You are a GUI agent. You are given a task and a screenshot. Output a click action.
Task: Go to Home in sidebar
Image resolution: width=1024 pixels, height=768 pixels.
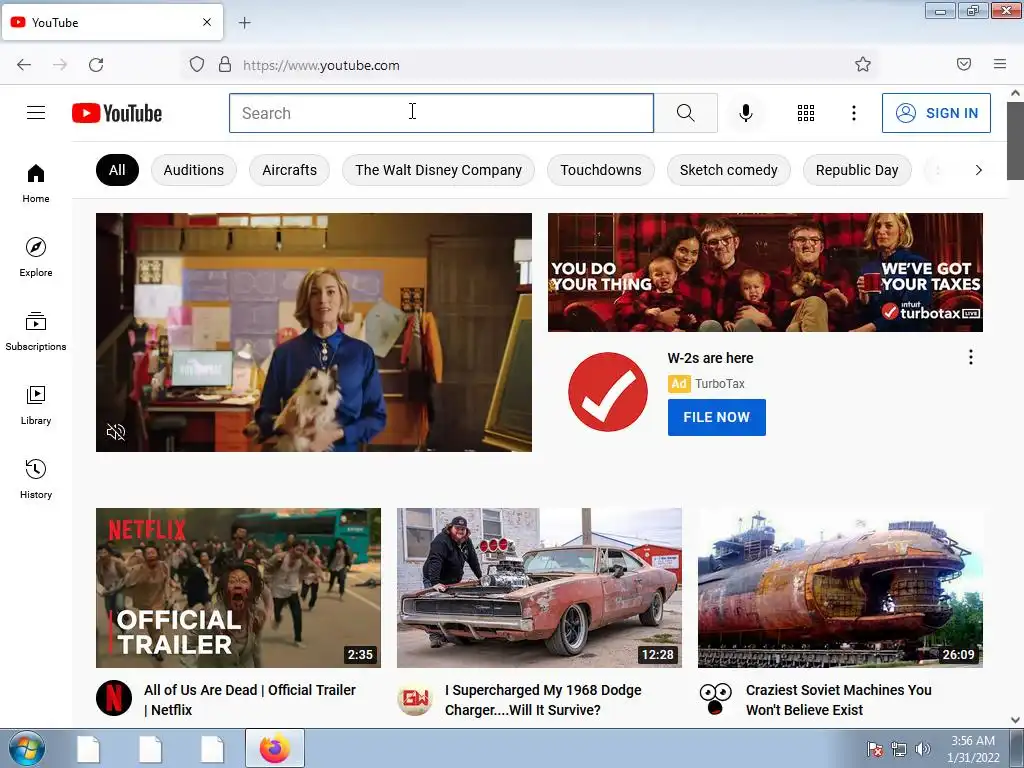[36, 184]
